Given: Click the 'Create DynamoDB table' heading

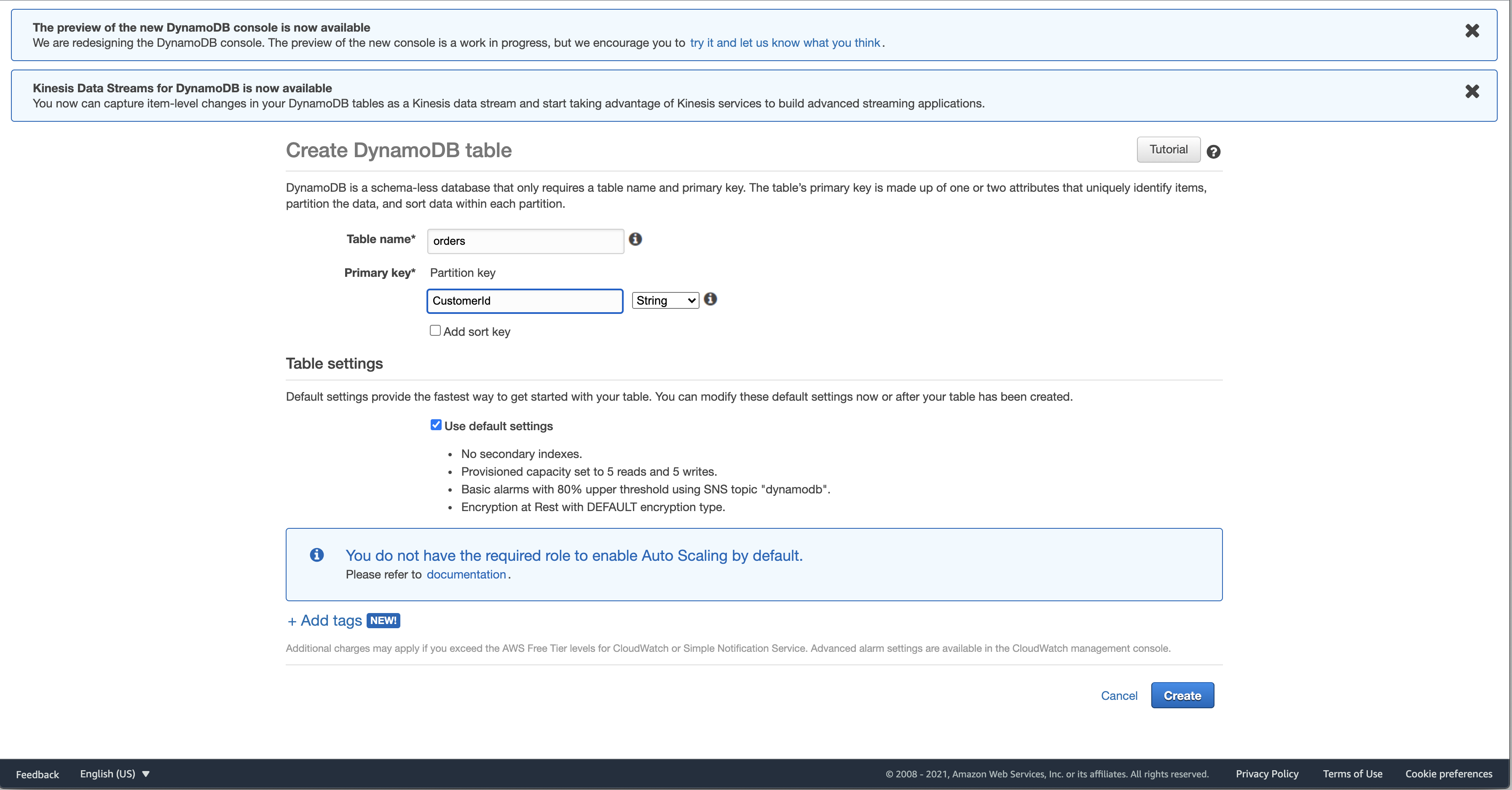Looking at the screenshot, I should point(399,150).
